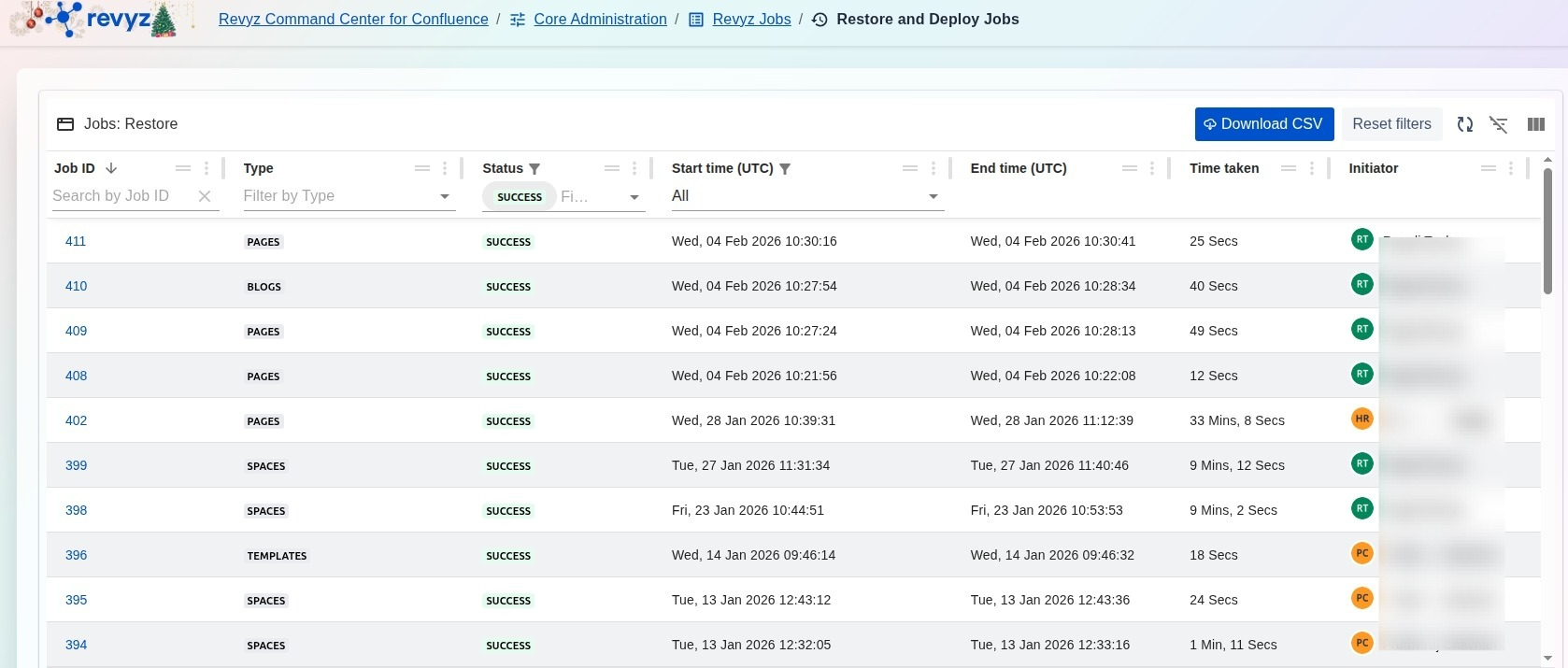Expand the Filter by Type dropdown
This screenshot has height=668, width=1568.
click(x=445, y=196)
